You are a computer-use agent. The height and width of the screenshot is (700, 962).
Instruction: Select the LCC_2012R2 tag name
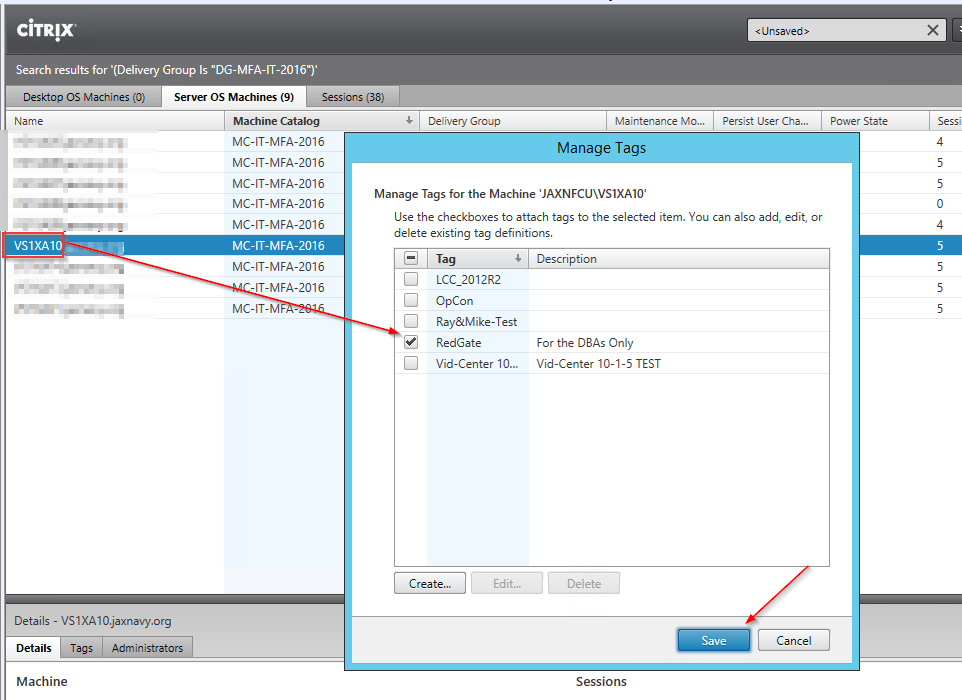[x=468, y=279]
